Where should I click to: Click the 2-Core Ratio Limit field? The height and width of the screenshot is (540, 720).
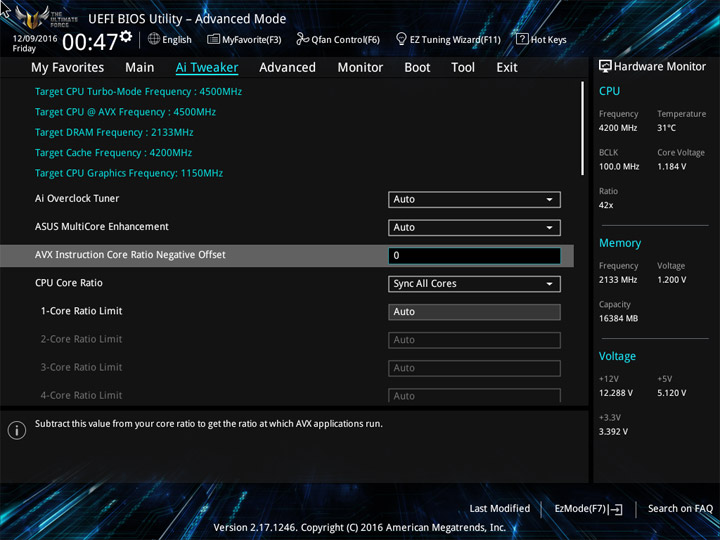click(x=474, y=340)
